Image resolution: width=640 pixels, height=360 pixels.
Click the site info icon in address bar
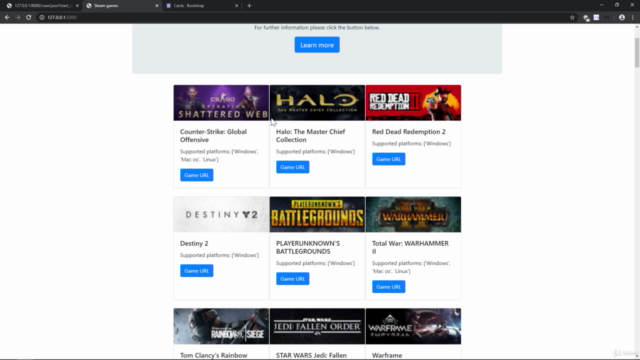[x=42, y=17]
